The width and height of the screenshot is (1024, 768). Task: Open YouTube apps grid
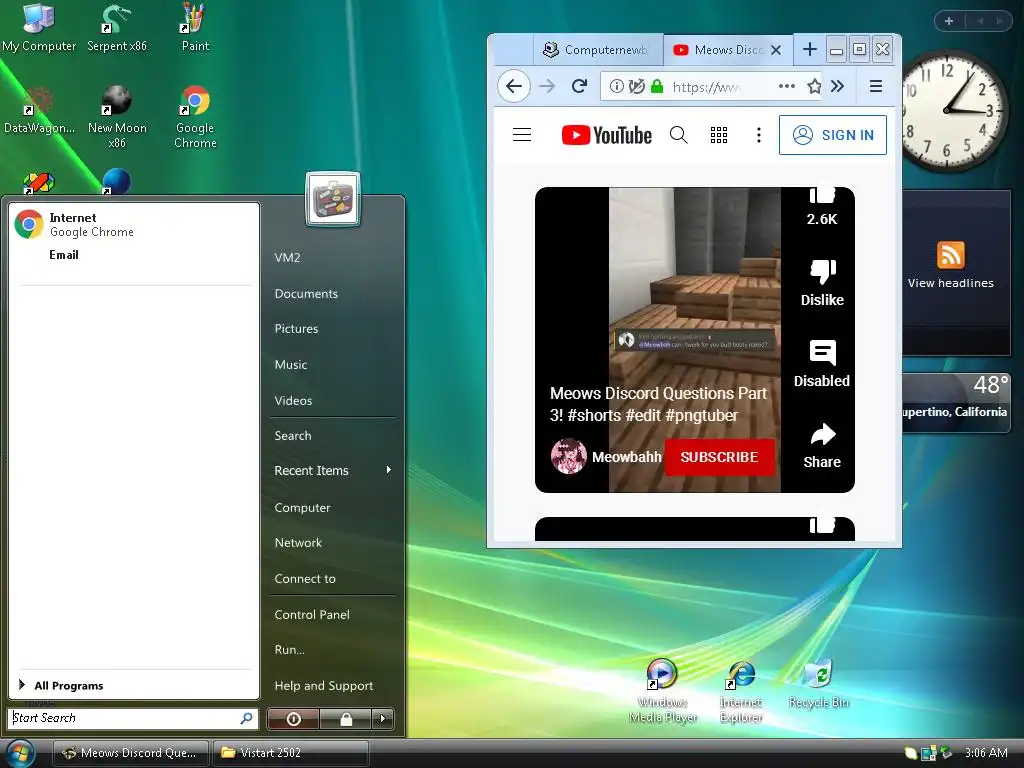(x=718, y=135)
